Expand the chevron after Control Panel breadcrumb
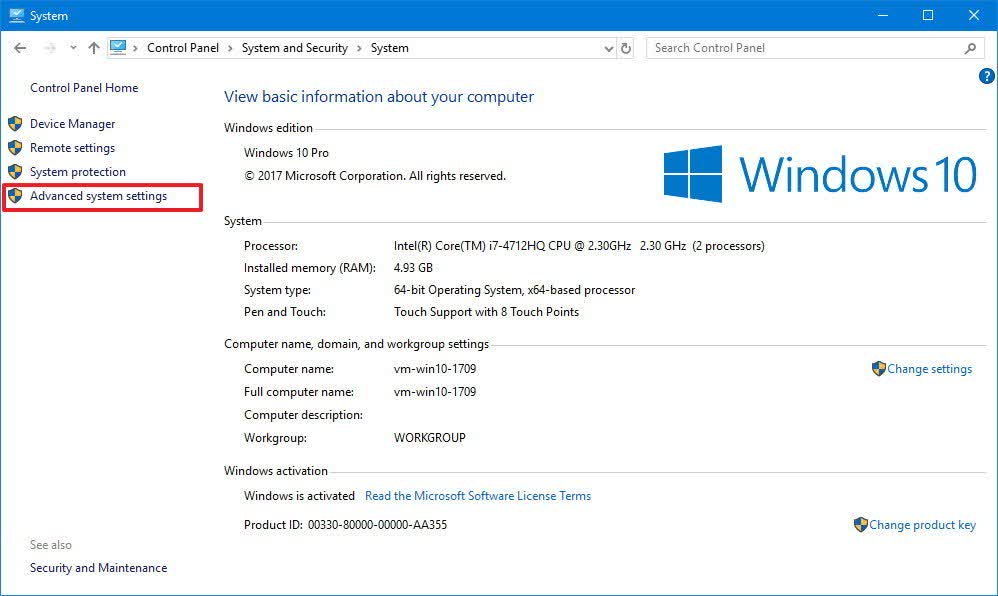The image size is (998, 596). [x=230, y=48]
